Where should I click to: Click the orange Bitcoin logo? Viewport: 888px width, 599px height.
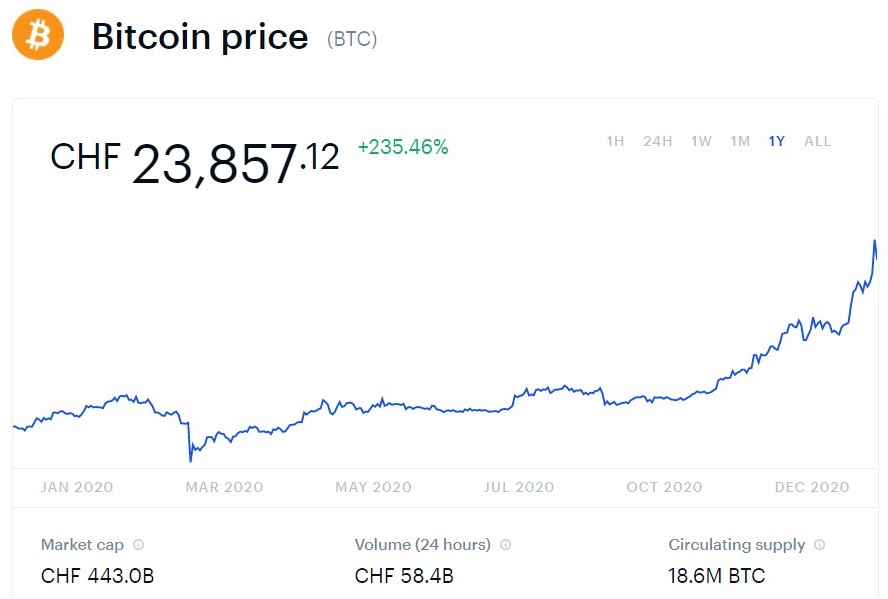point(38,37)
